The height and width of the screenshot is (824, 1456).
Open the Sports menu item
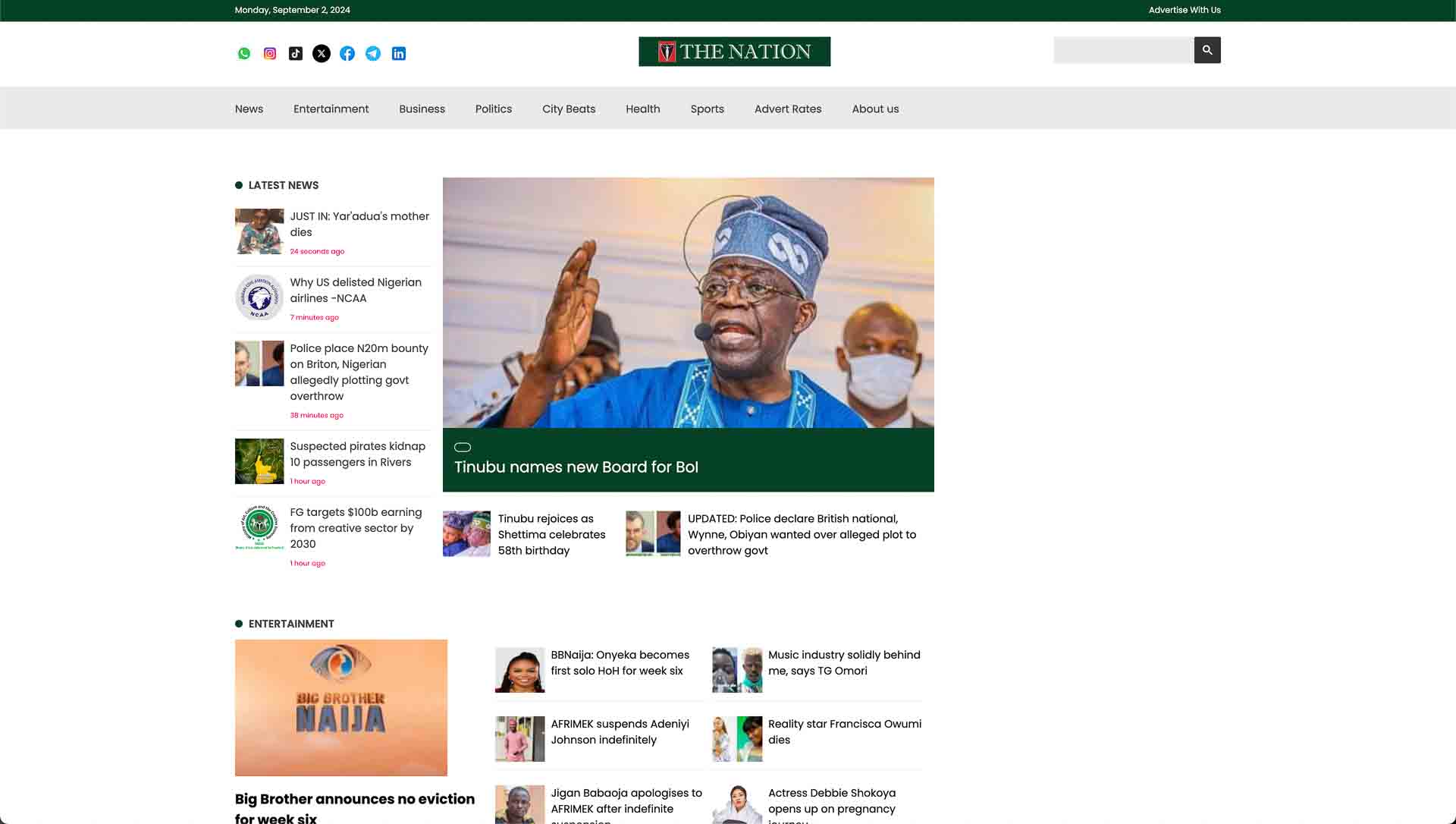[708, 109]
